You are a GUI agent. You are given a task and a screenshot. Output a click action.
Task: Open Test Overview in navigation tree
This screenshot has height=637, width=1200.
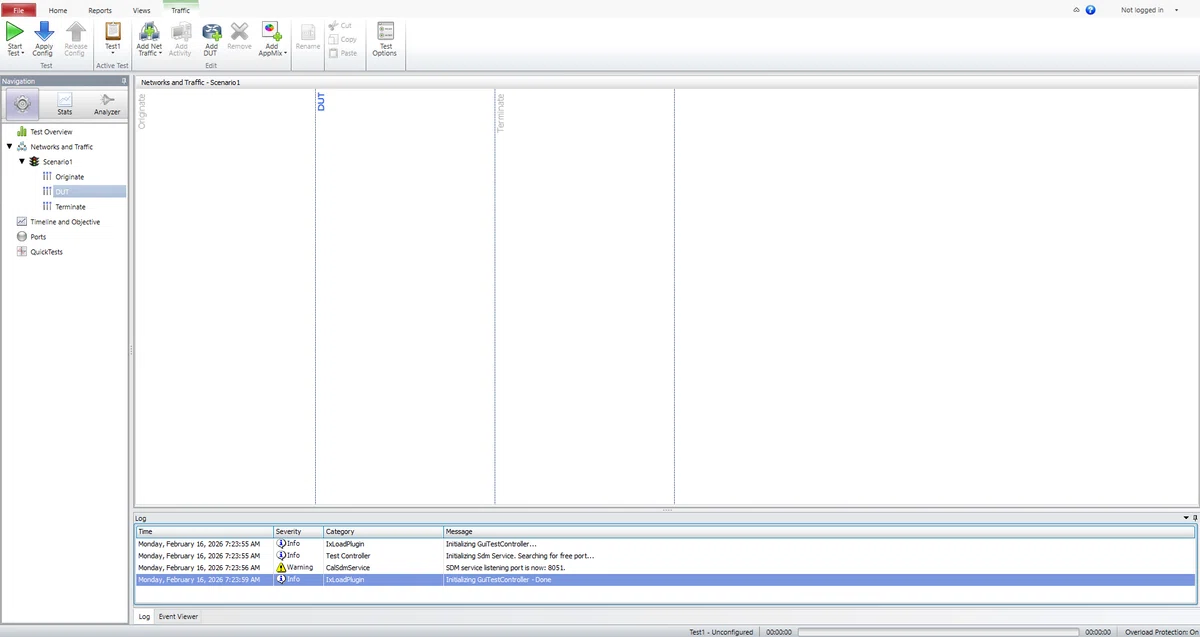coord(51,131)
